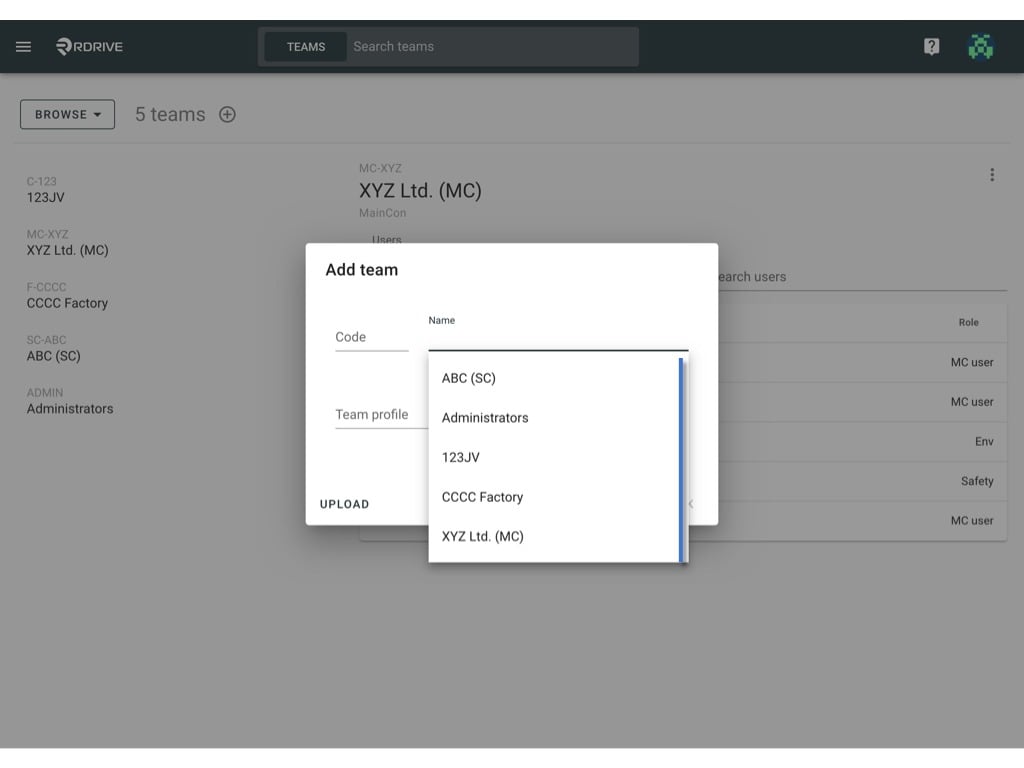Click the Safety role cell

[977, 481]
